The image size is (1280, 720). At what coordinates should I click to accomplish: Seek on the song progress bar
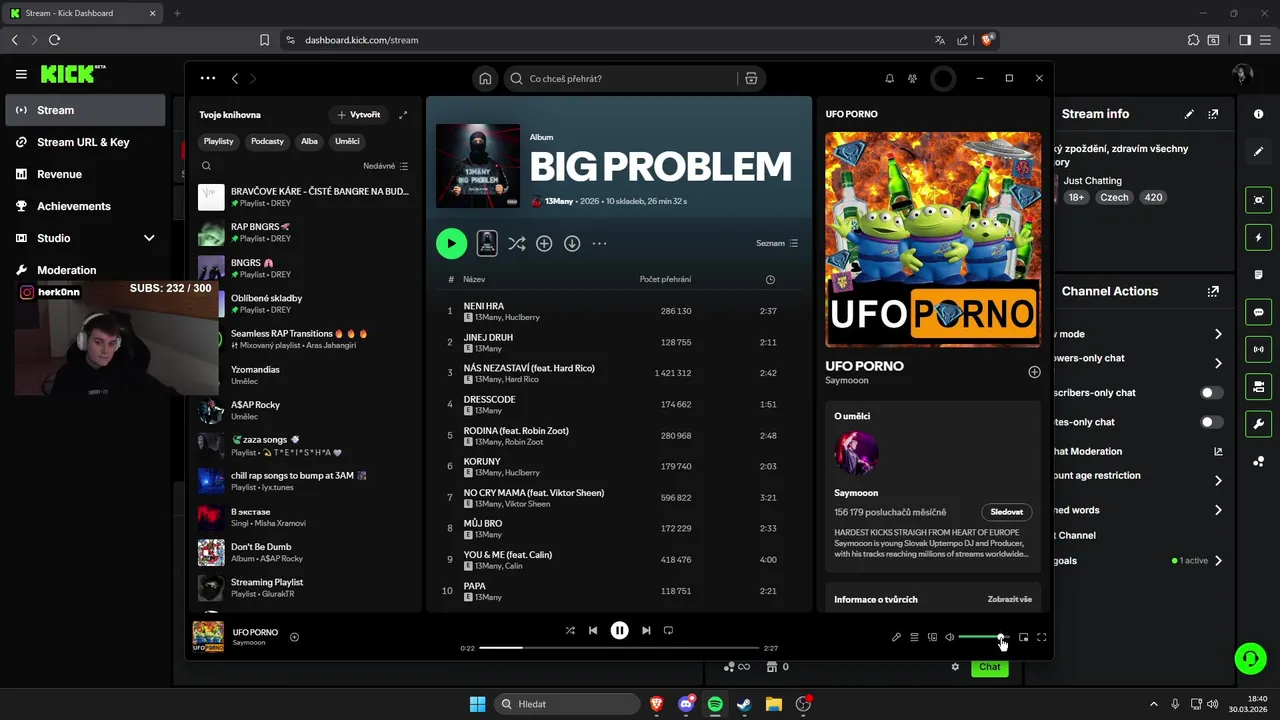click(619, 648)
